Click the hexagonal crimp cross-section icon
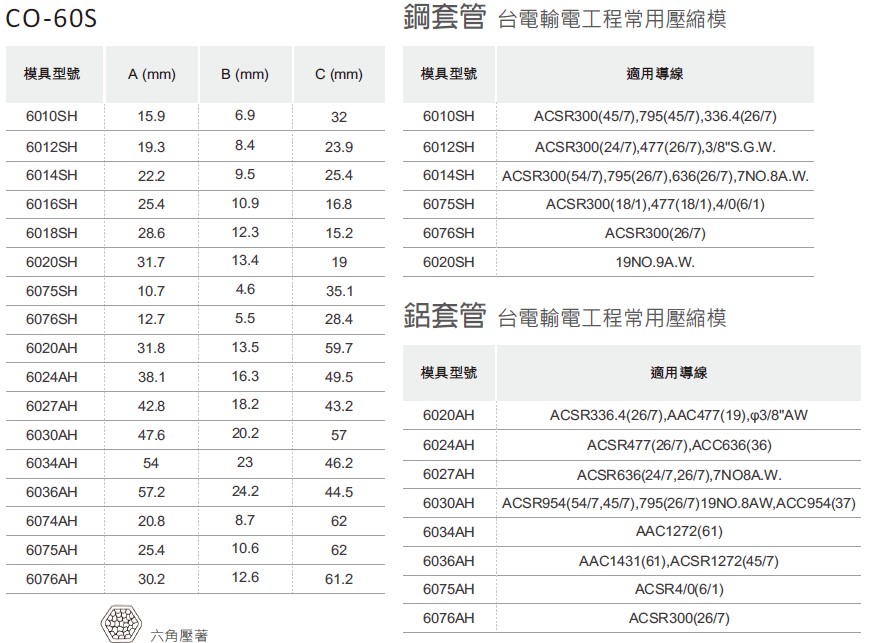Image resolution: width=872 pixels, height=643 pixels. [121, 624]
